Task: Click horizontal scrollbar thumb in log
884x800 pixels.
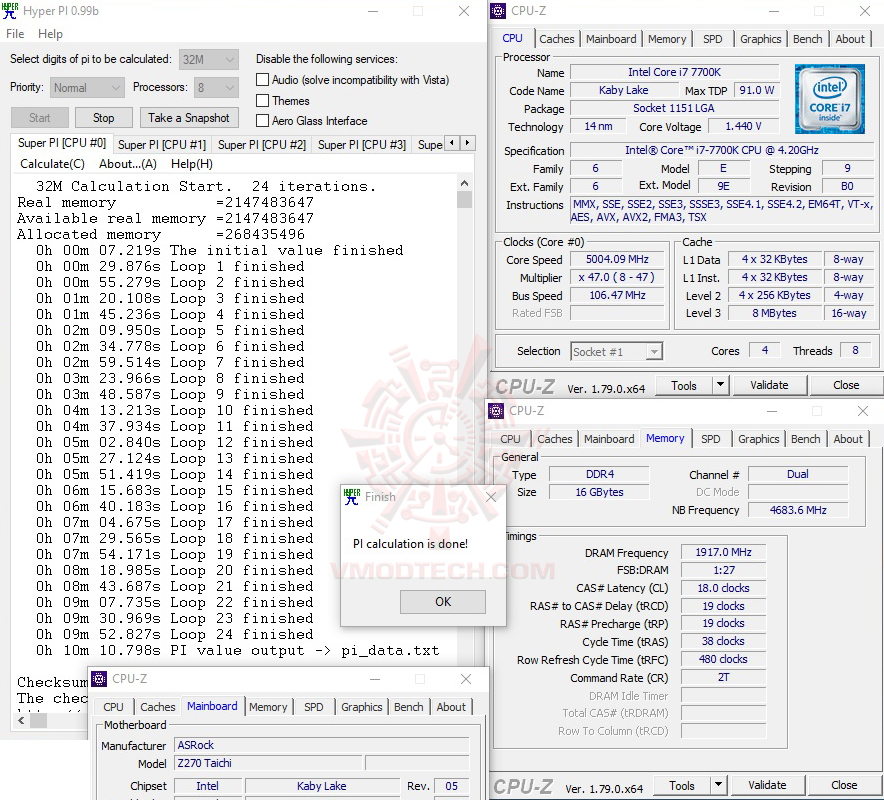Action: pyautogui.click(x=38, y=720)
